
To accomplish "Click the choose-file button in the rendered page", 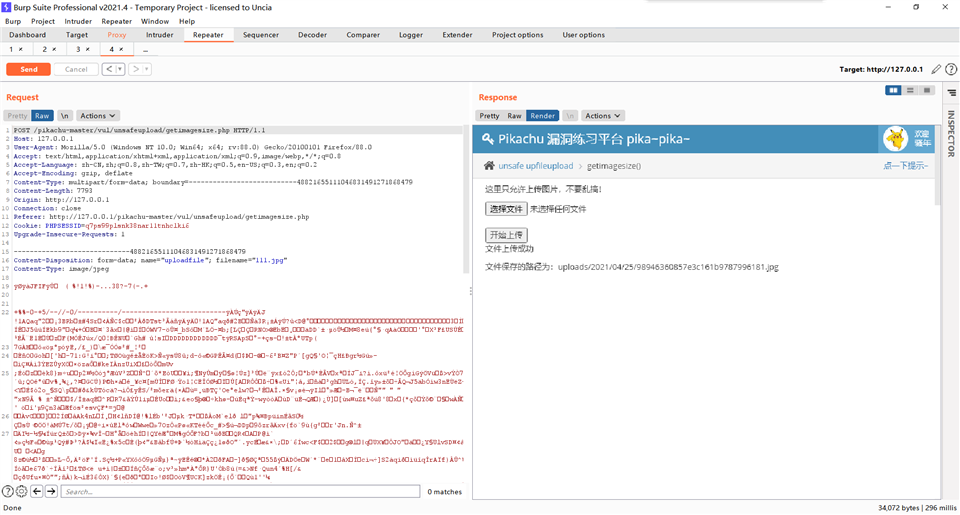I will [506, 209].
